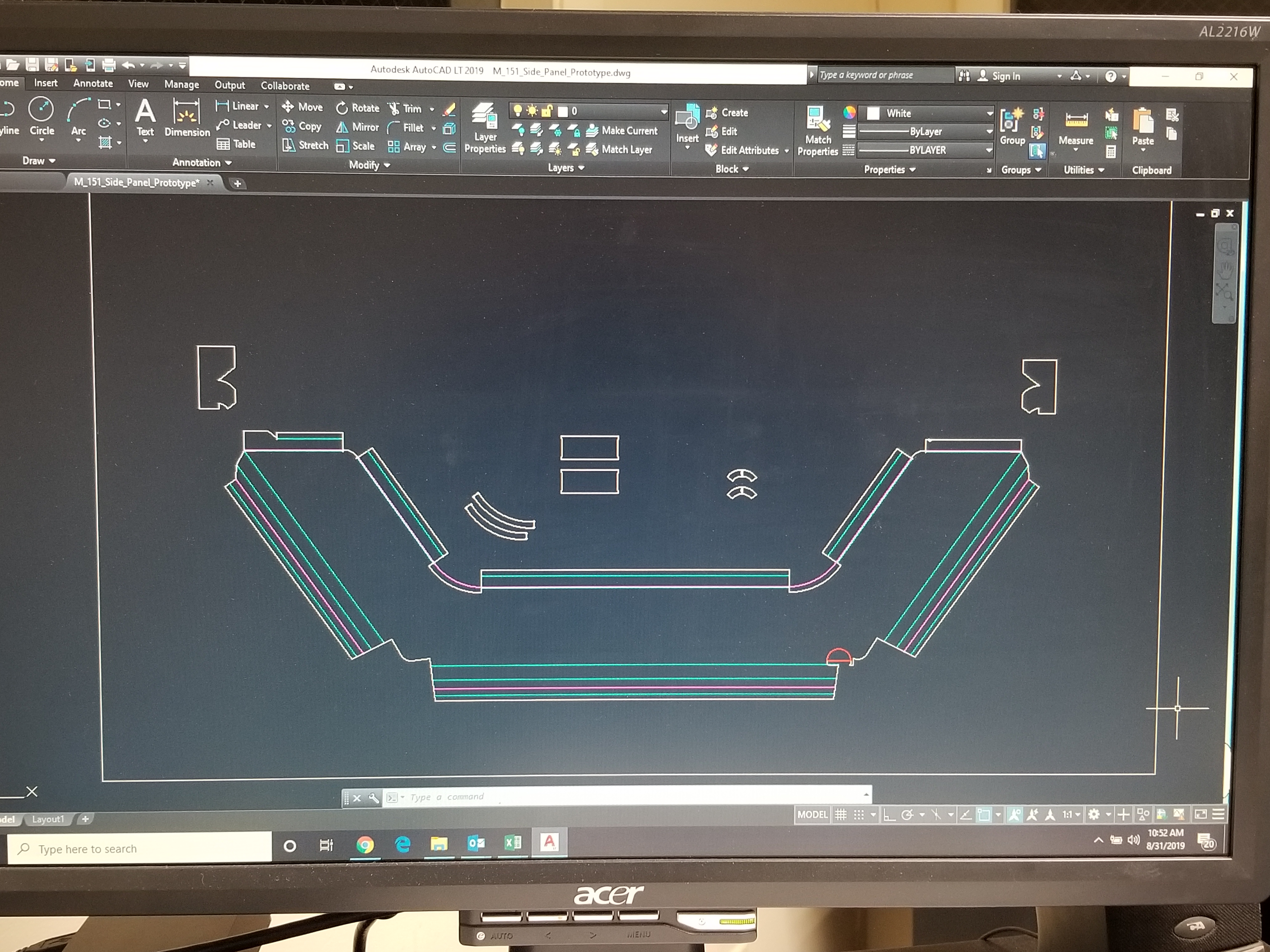Open the White object color dropdown
This screenshot has height=952, width=1270.
(x=989, y=113)
